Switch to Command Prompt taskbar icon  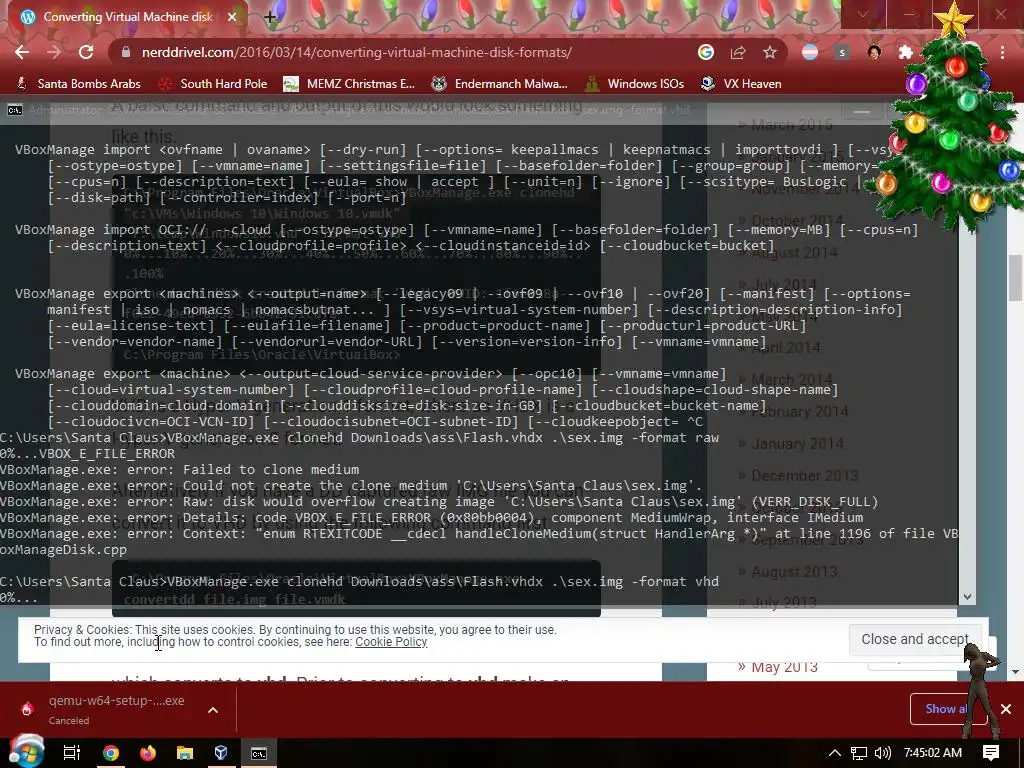coord(259,753)
